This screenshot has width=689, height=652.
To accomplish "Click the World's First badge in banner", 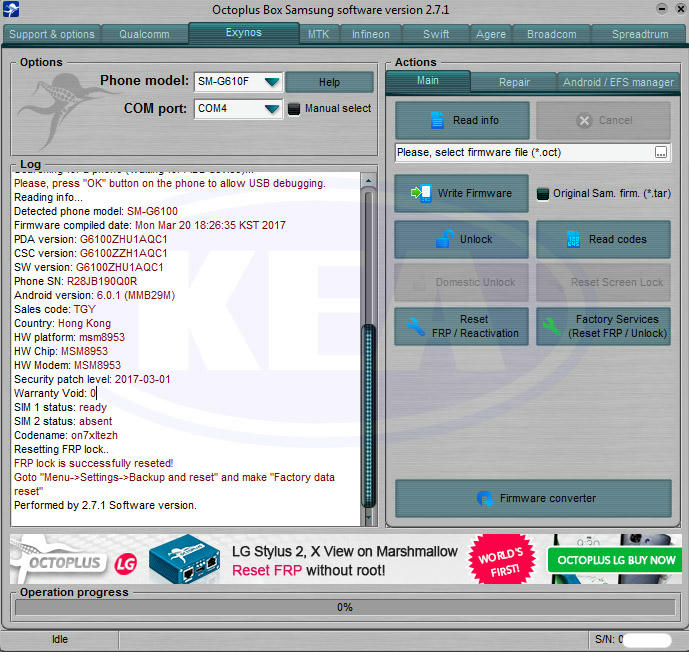I will pyautogui.click(x=502, y=560).
